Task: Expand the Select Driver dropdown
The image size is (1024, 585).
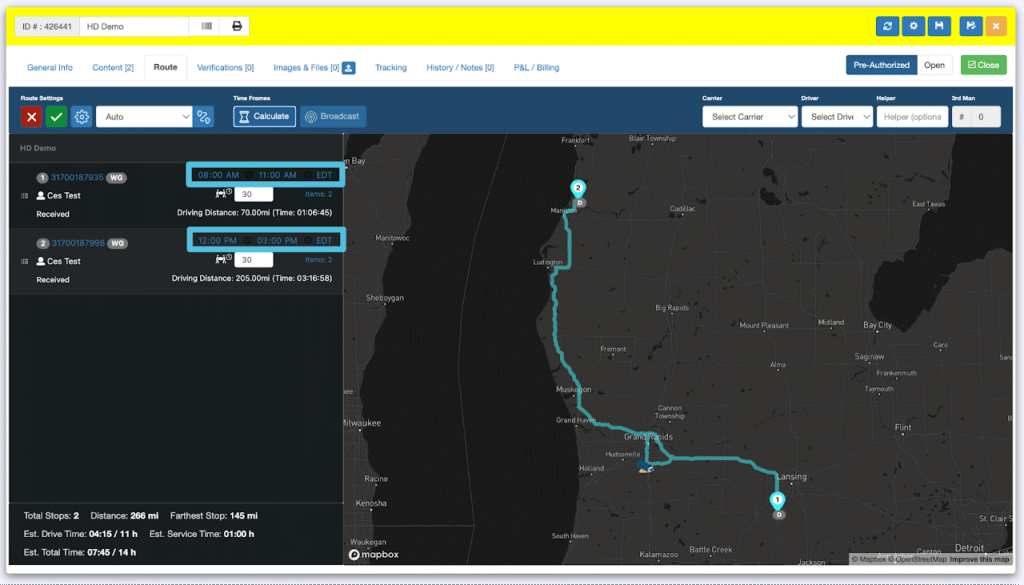Action: 837,117
